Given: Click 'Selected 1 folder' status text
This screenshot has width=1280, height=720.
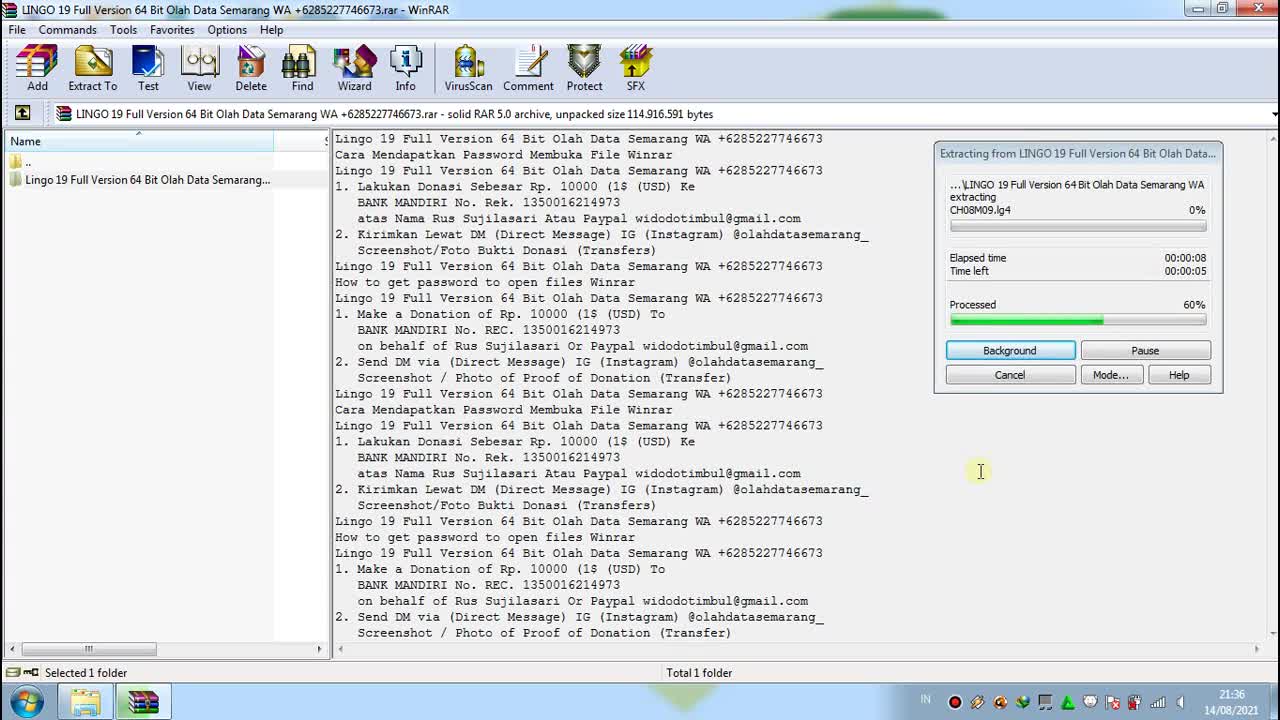Looking at the screenshot, I should 86,673.
